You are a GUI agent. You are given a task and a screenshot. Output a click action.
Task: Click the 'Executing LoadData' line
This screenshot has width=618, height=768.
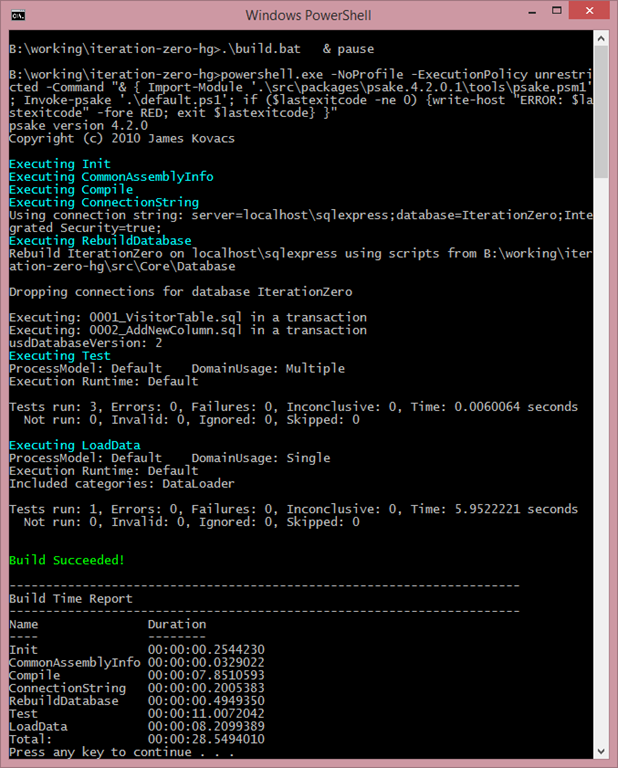tap(74, 445)
